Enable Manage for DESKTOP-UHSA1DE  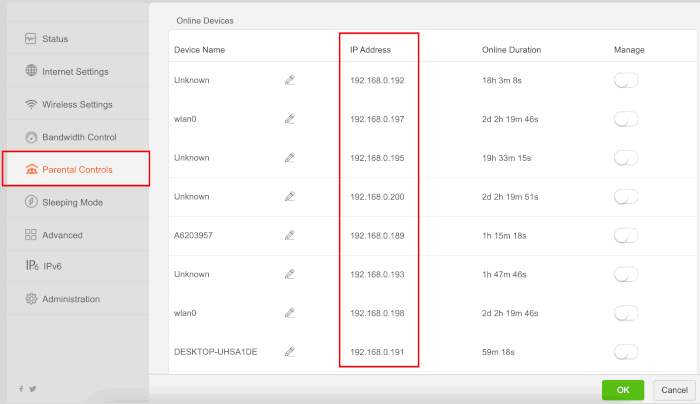point(626,352)
